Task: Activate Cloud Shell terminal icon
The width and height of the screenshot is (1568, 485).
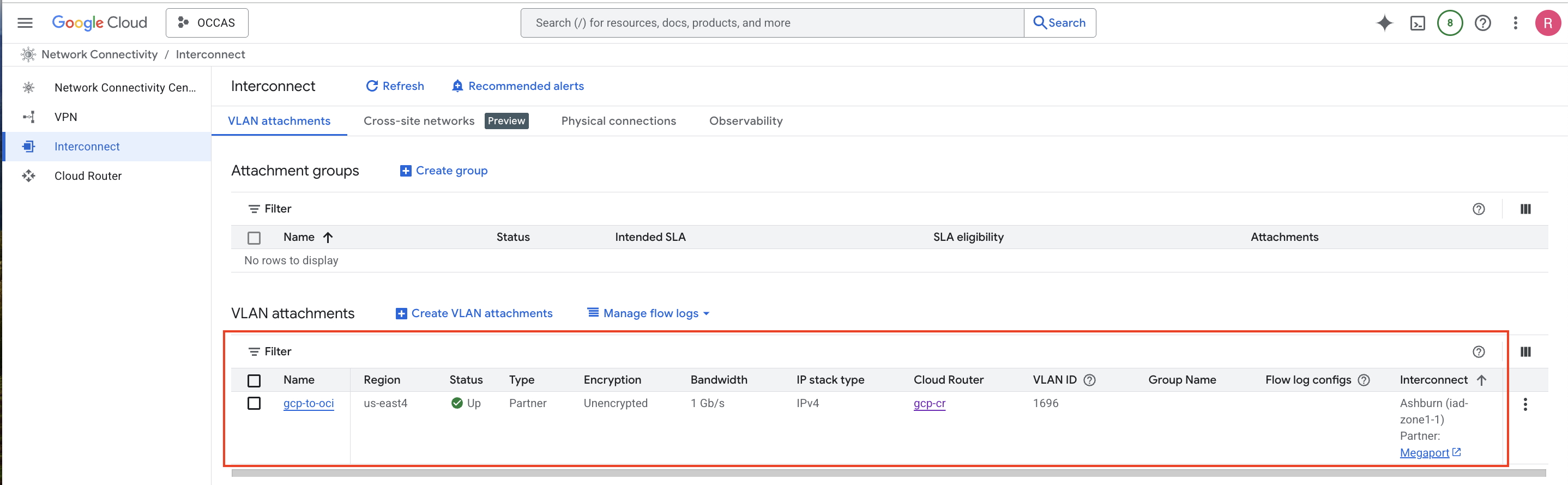Action: click(1417, 23)
